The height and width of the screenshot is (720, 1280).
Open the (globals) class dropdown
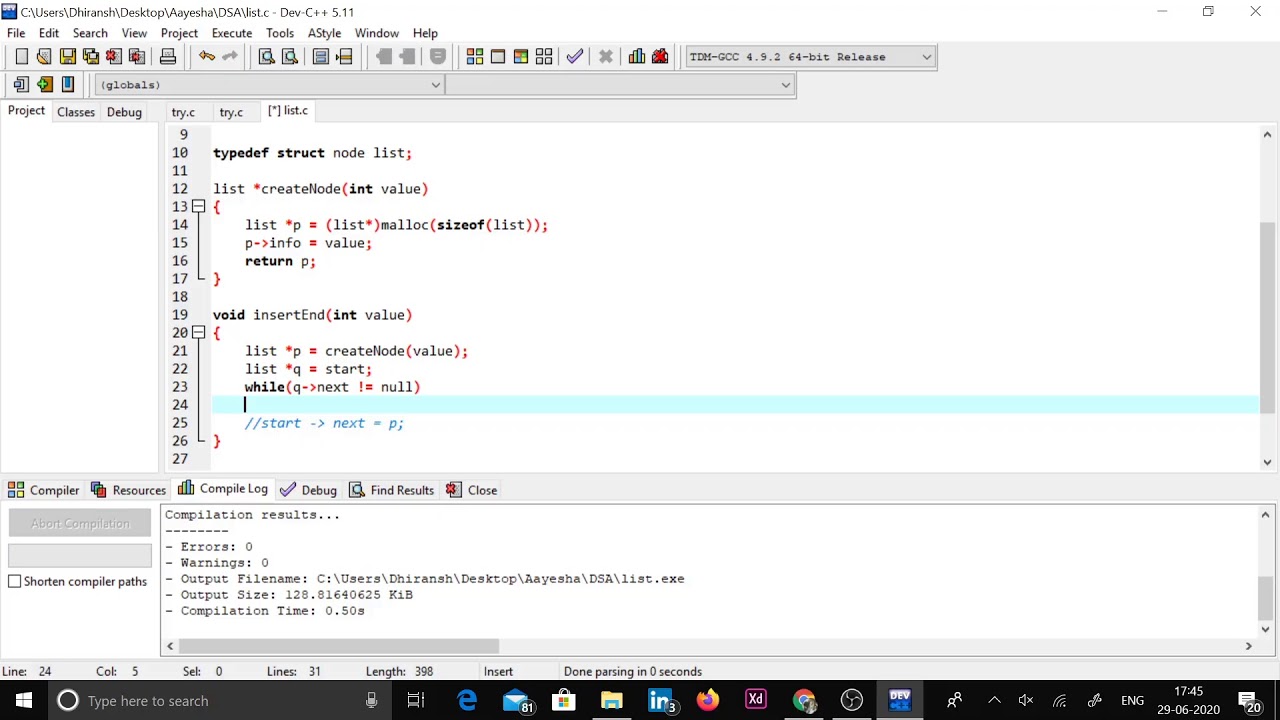268,85
